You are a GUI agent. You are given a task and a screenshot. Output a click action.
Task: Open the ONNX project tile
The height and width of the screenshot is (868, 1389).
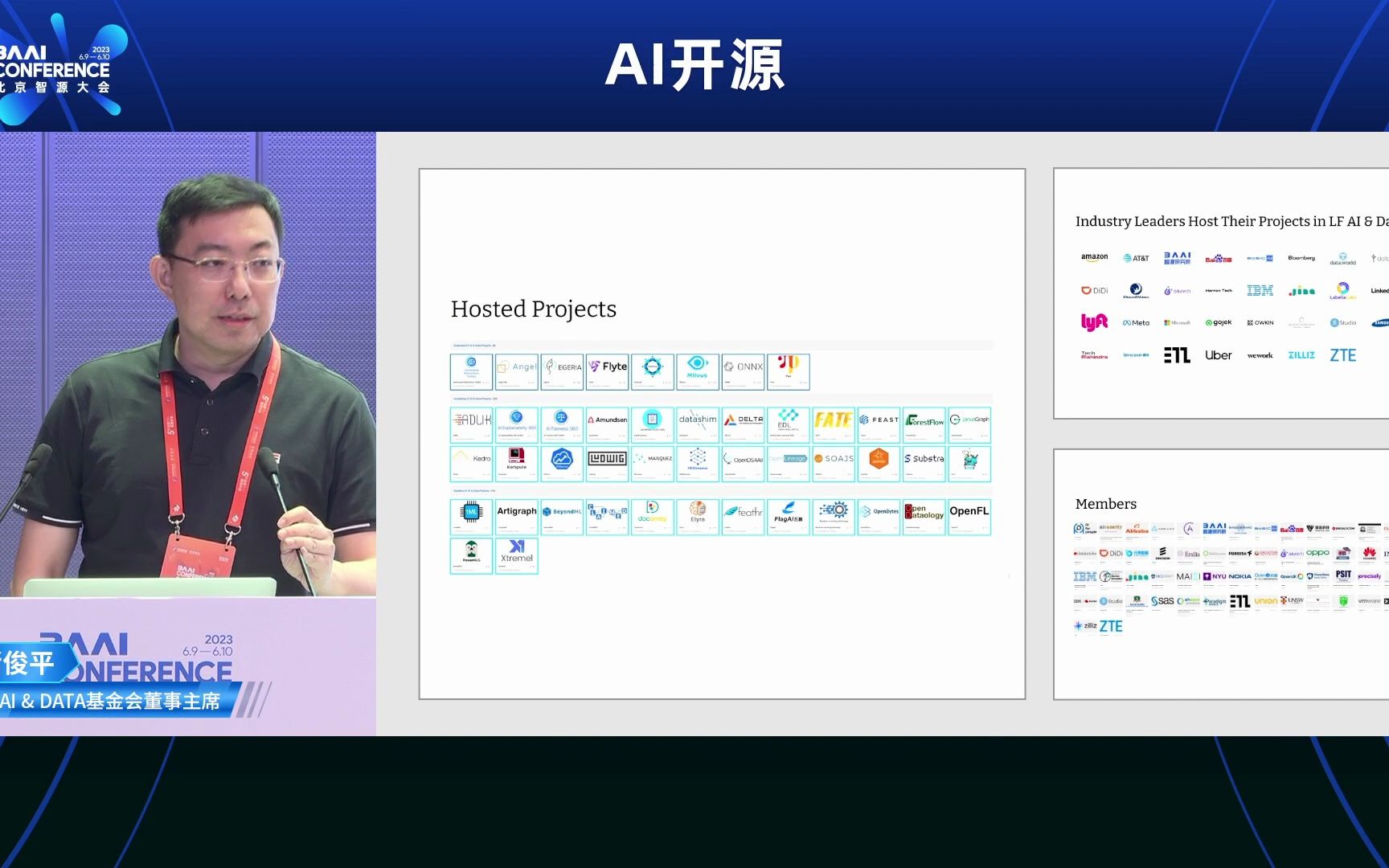(x=743, y=371)
